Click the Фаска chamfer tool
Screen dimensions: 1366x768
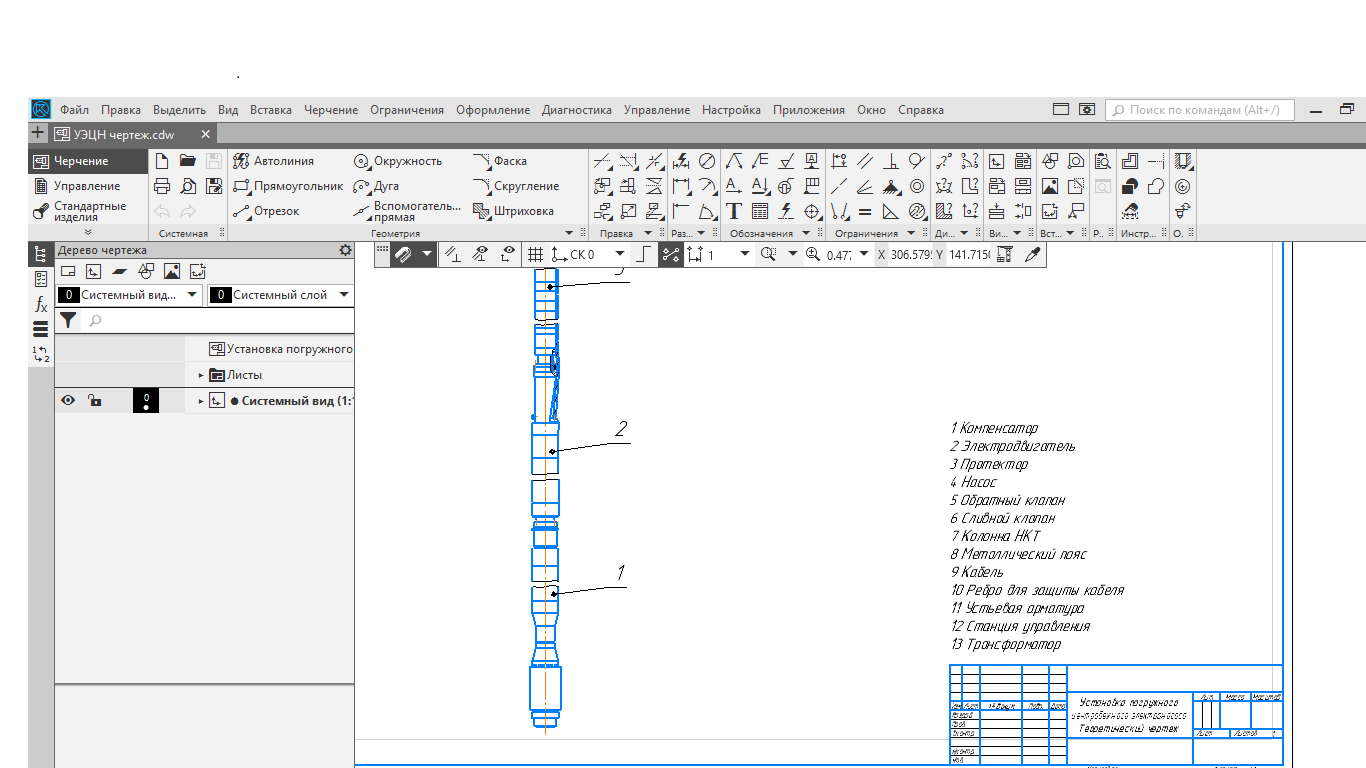(x=500, y=161)
